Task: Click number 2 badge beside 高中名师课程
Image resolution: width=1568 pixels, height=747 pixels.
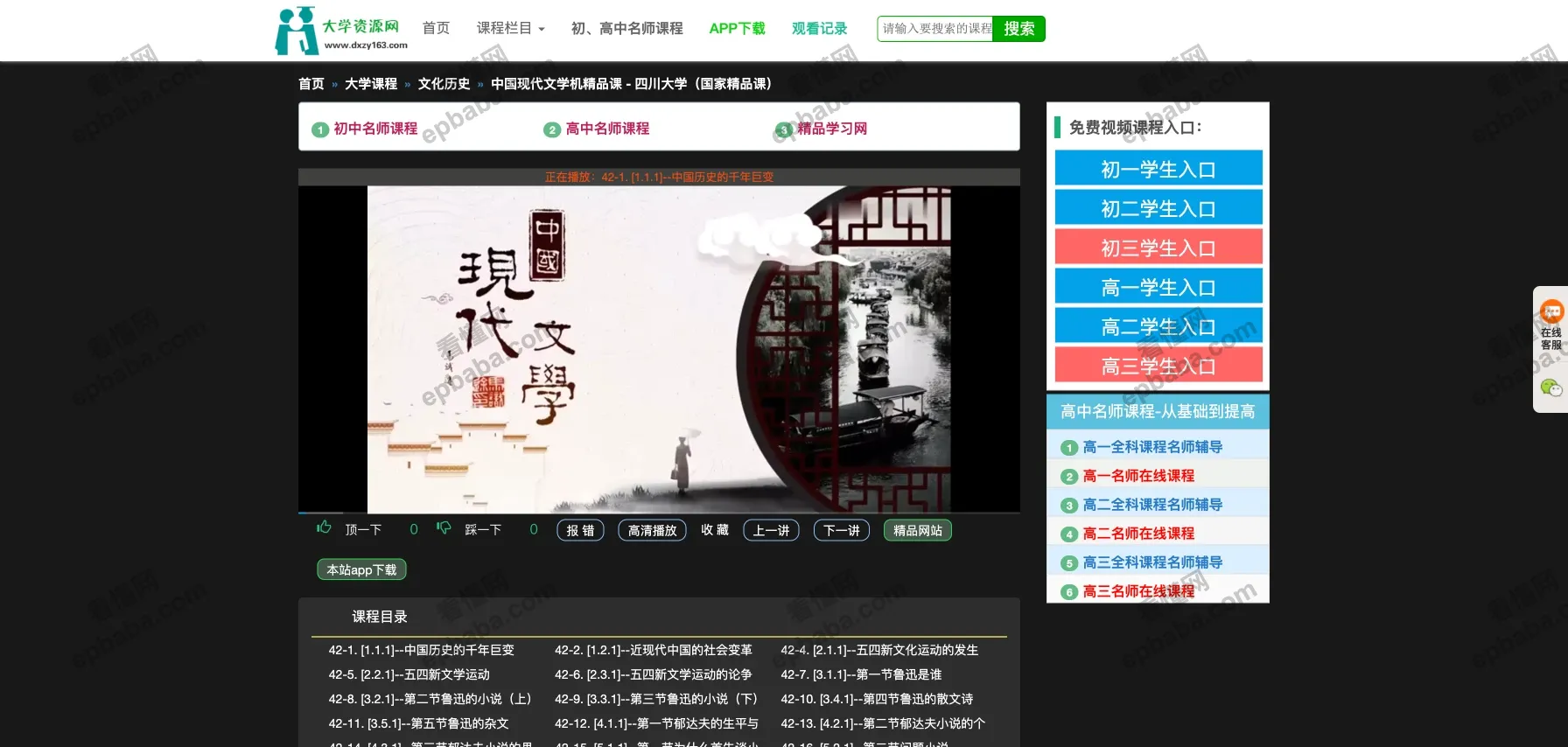Action: coord(551,129)
